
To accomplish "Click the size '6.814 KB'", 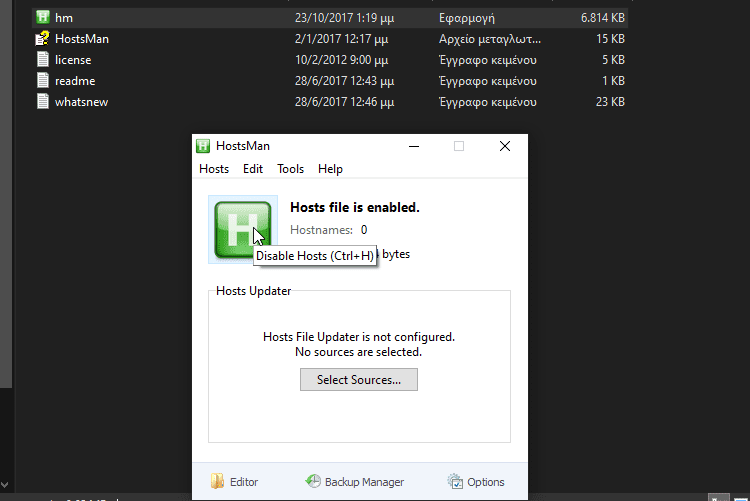I will click(603, 18).
